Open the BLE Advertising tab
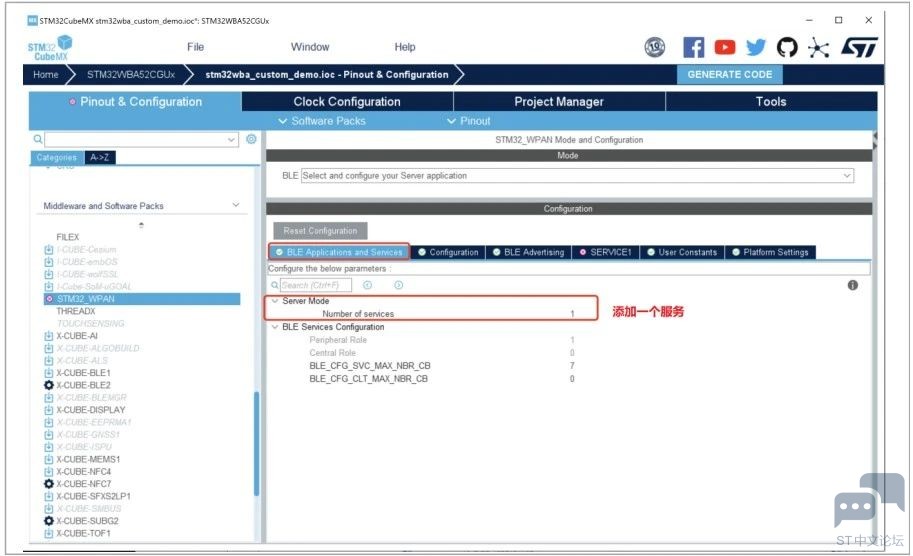The image size is (913, 556). 528,252
